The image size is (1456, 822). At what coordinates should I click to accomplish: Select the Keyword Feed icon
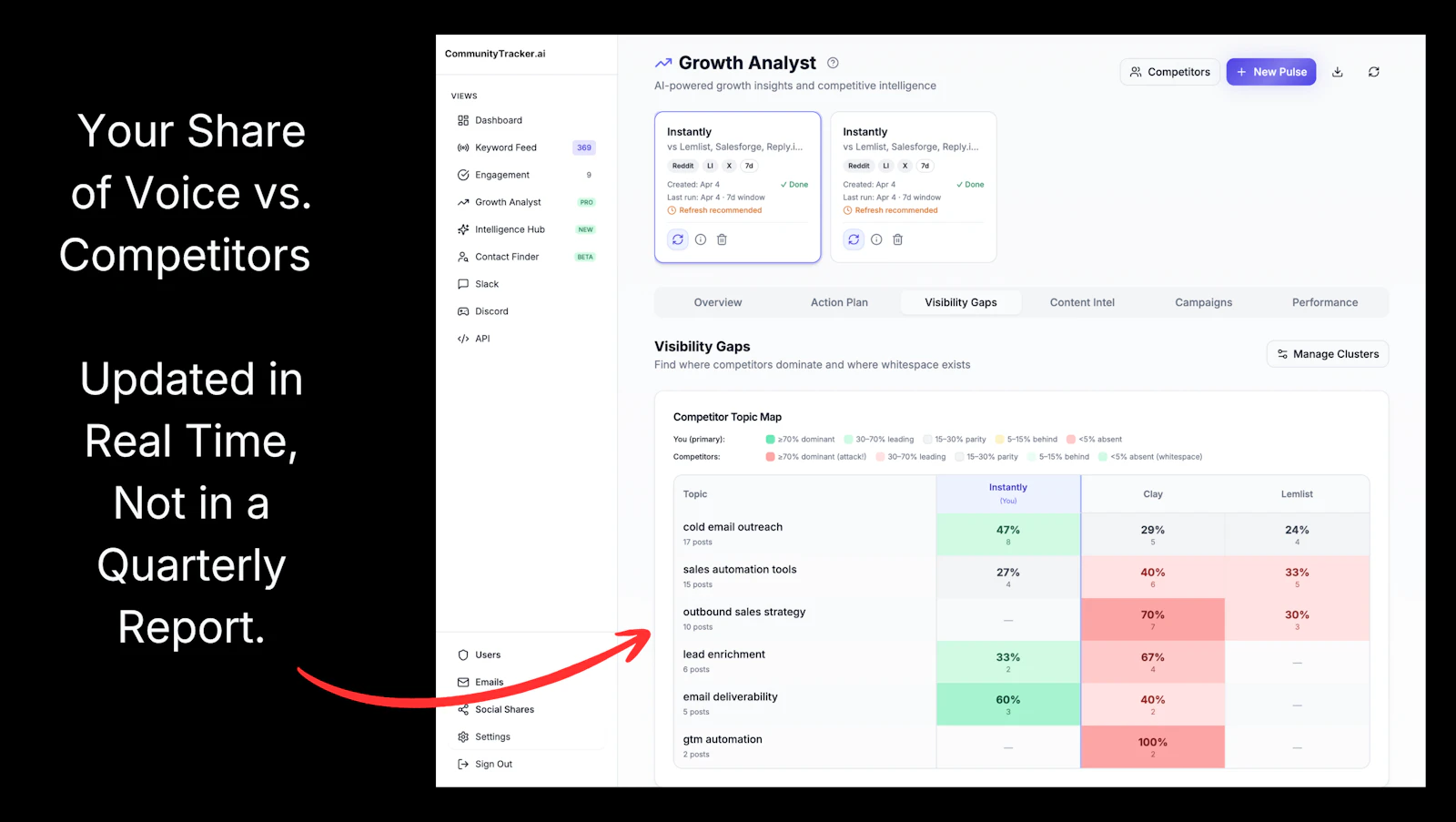pos(462,147)
